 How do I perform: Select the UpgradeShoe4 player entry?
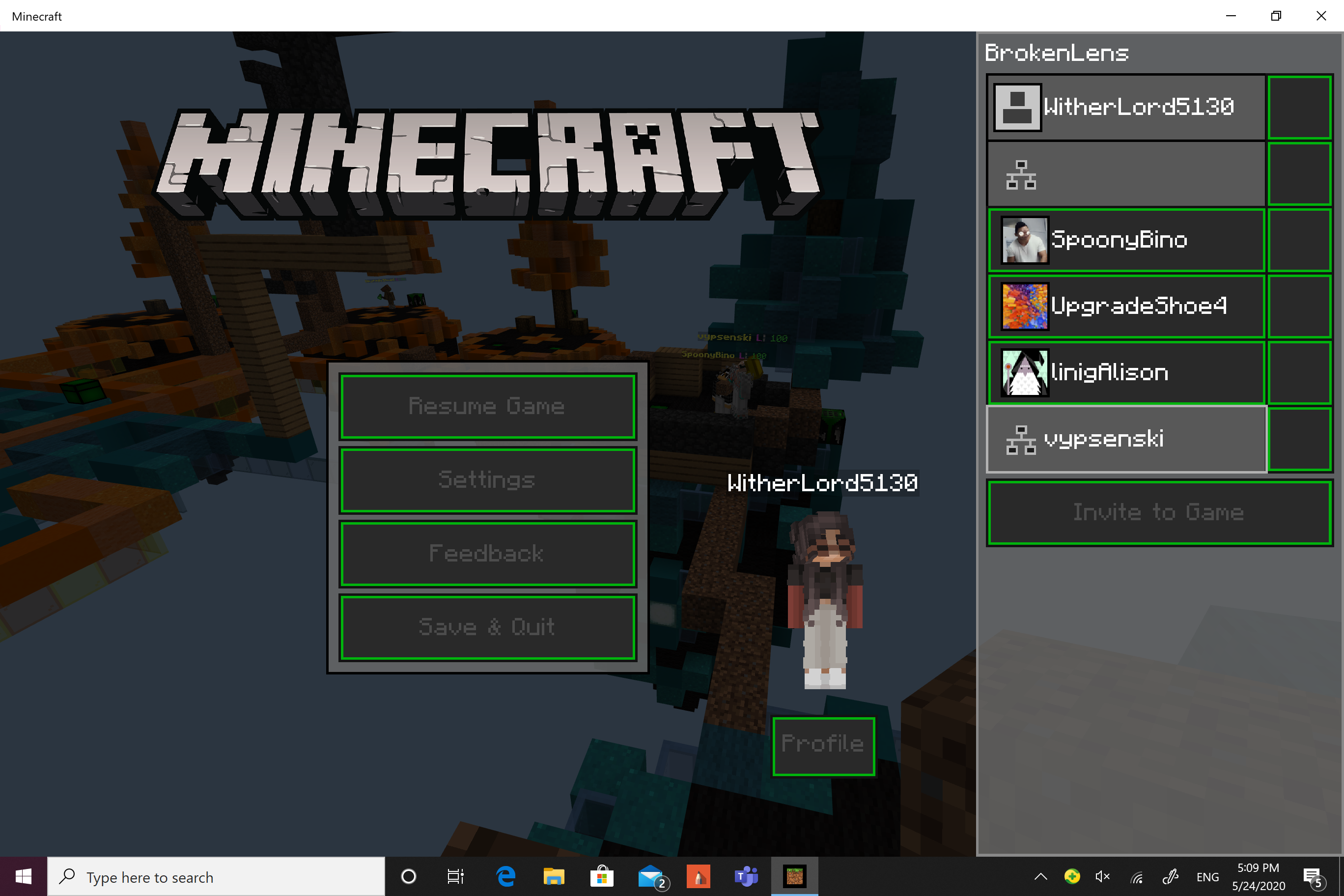click(1126, 307)
